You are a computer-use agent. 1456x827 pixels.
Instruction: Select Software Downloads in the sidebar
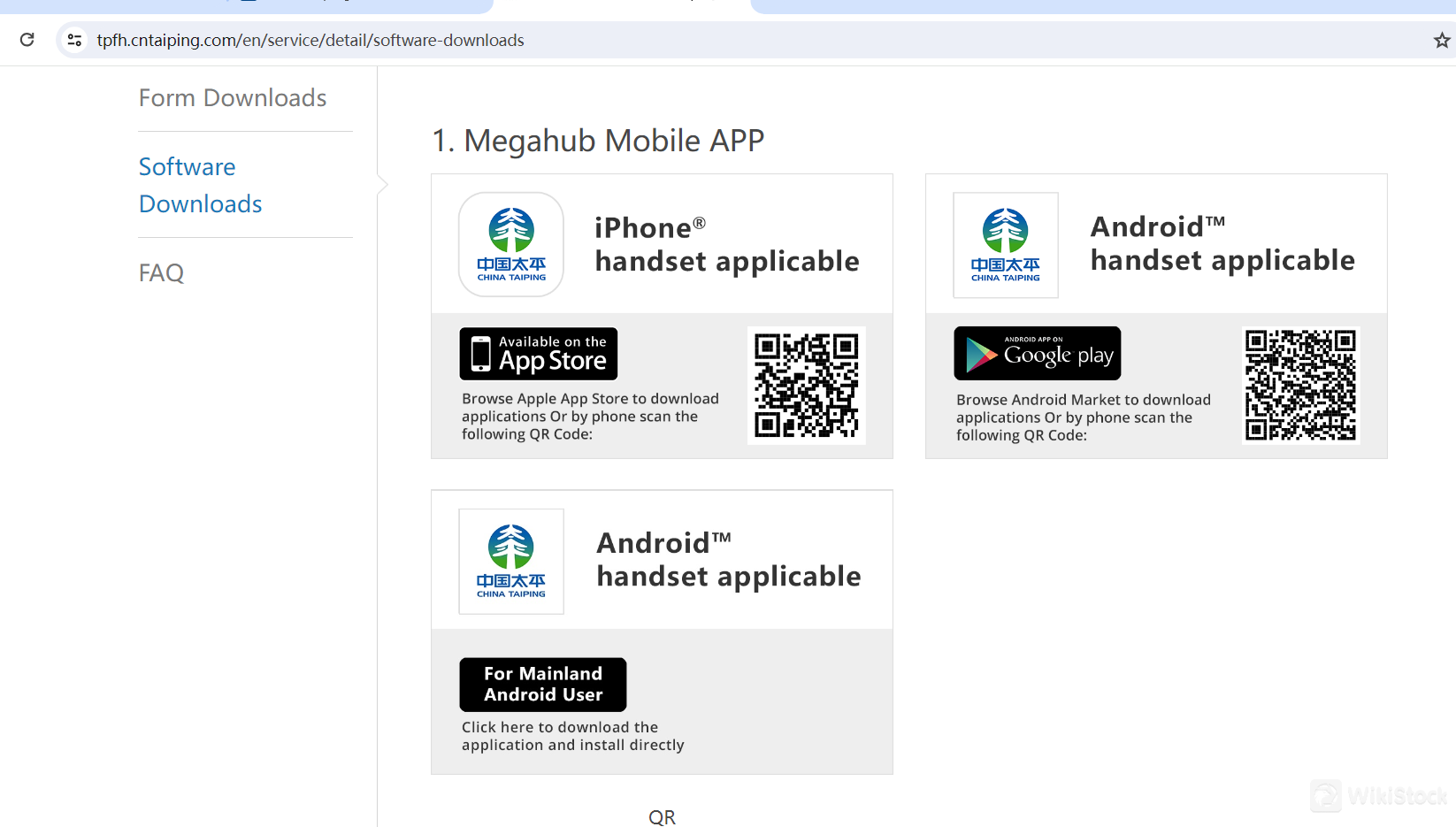[x=201, y=185]
